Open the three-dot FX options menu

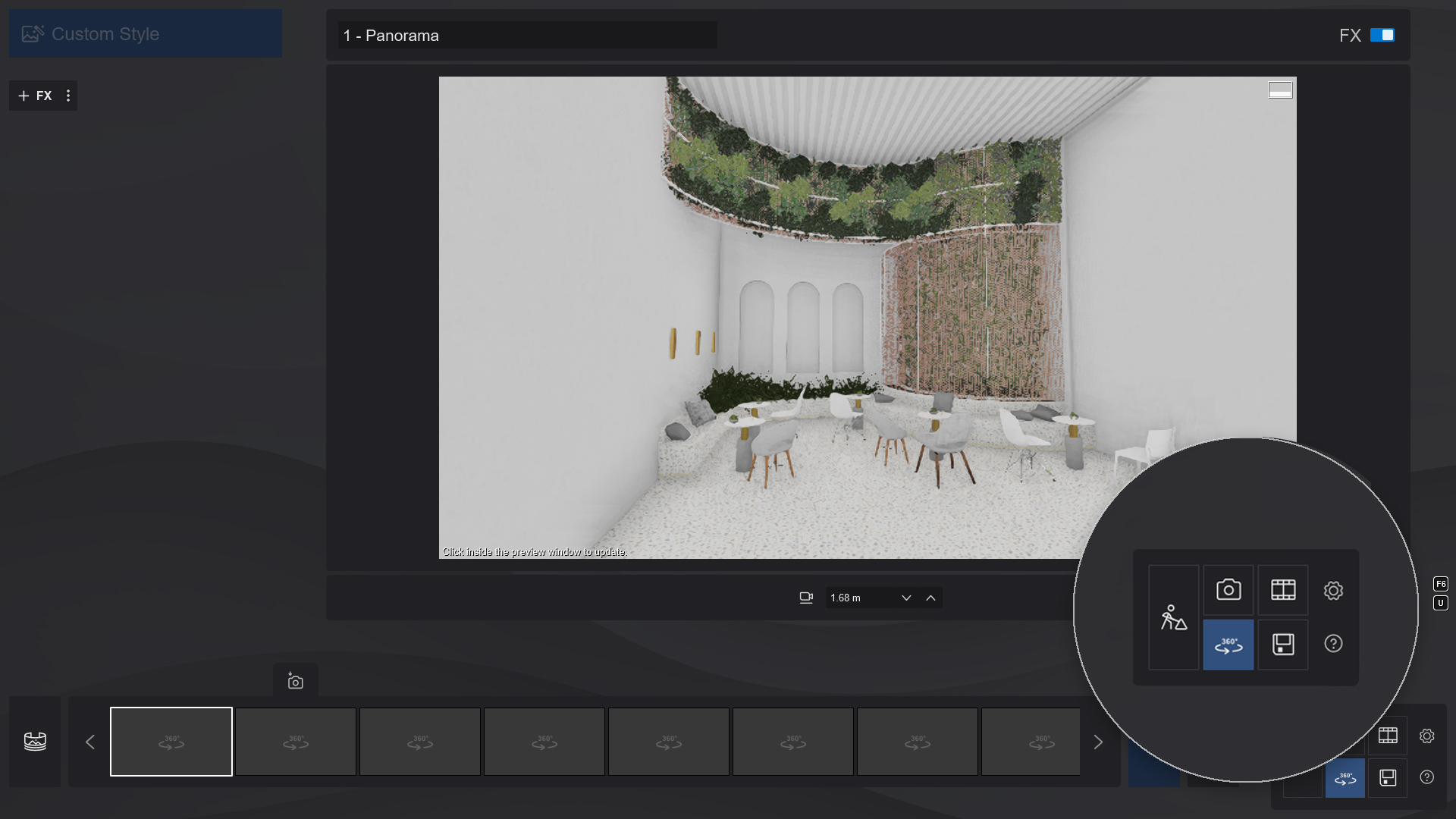coord(68,96)
